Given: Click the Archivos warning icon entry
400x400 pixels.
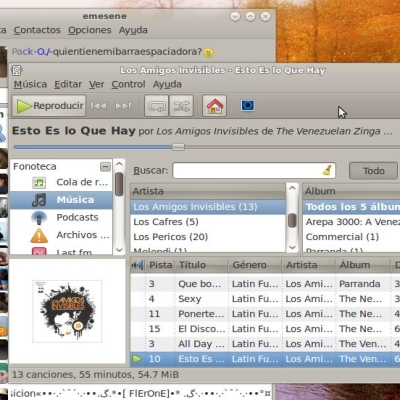Looking at the screenshot, I should coord(39,235).
